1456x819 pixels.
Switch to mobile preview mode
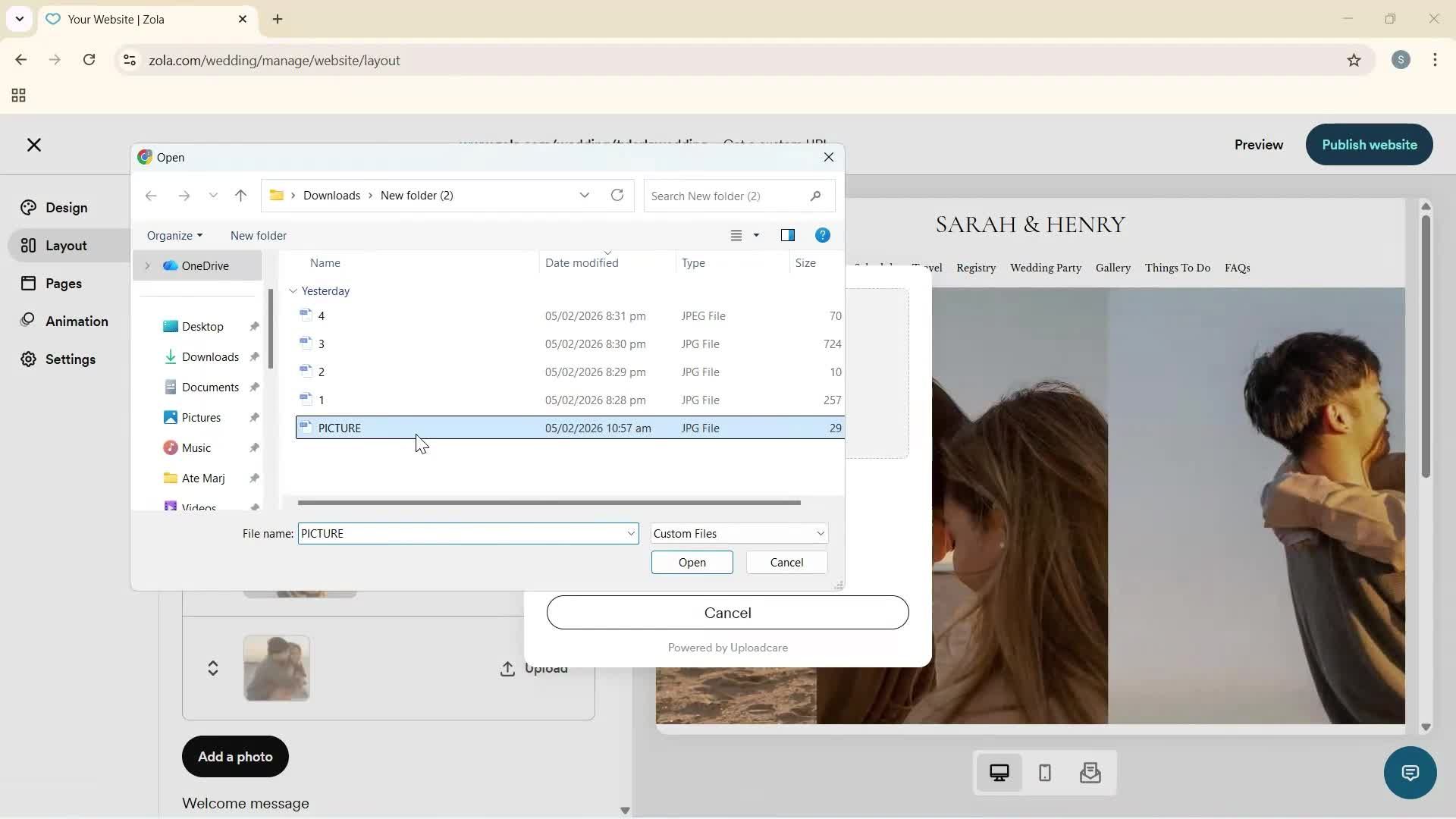click(1044, 773)
